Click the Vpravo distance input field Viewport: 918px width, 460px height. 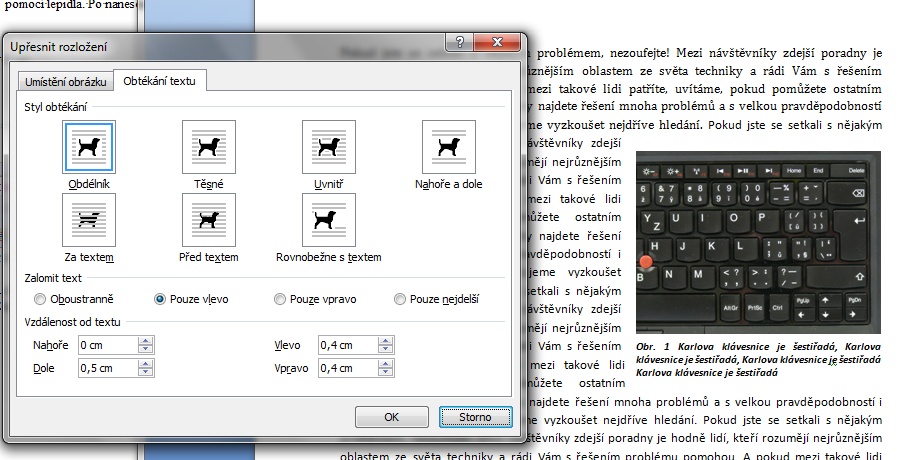(x=348, y=368)
